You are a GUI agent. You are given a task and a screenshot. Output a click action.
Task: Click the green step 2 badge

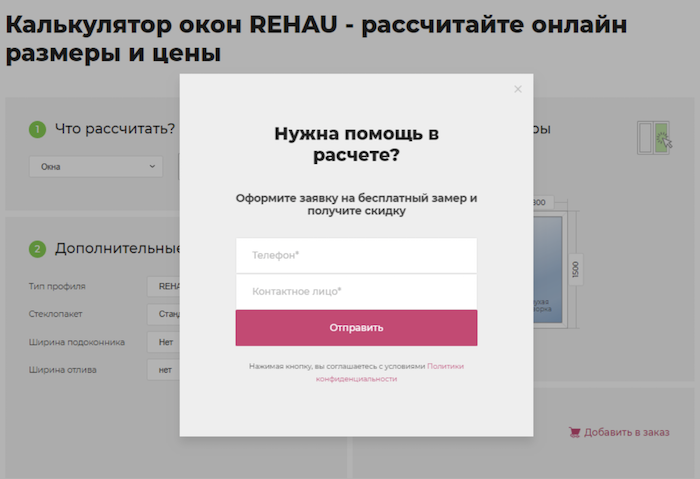(x=38, y=249)
